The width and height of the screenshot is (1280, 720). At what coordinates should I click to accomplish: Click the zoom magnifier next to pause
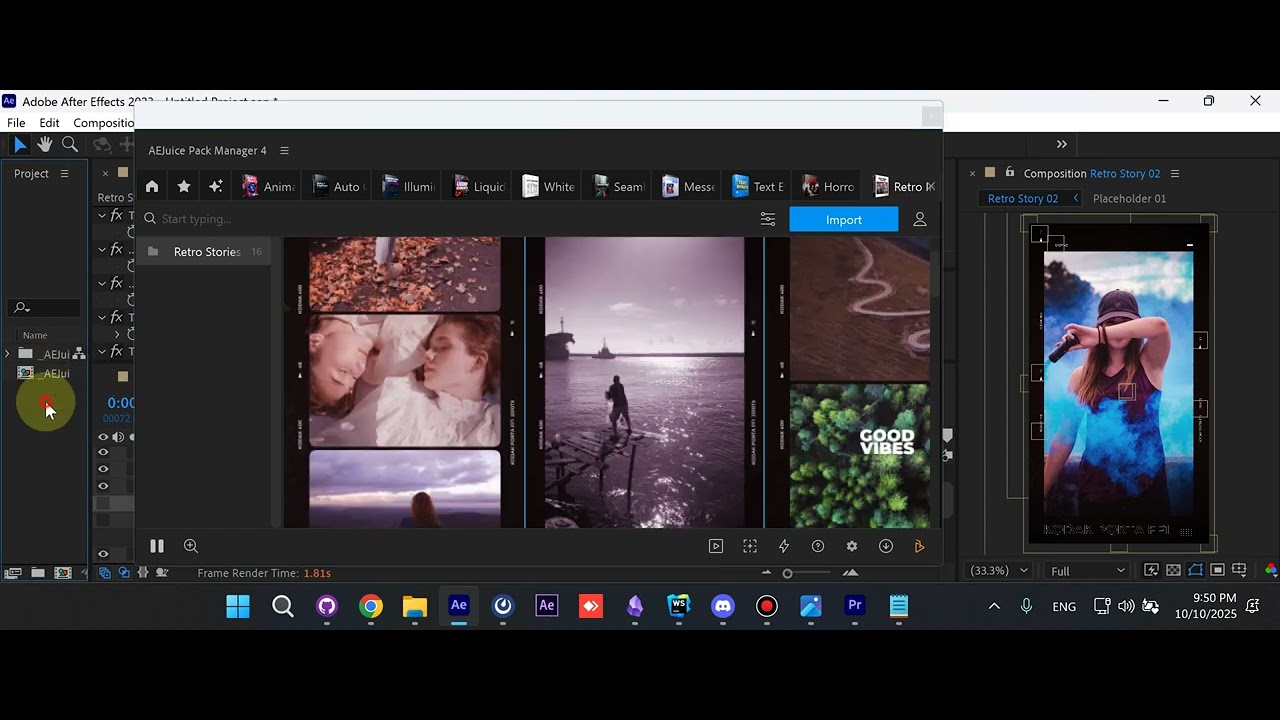[x=191, y=546]
